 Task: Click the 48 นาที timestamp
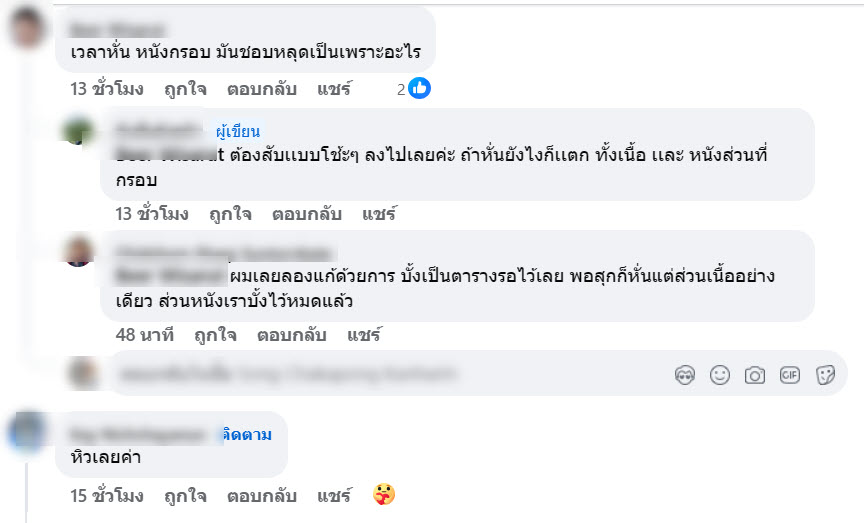(144, 335)
